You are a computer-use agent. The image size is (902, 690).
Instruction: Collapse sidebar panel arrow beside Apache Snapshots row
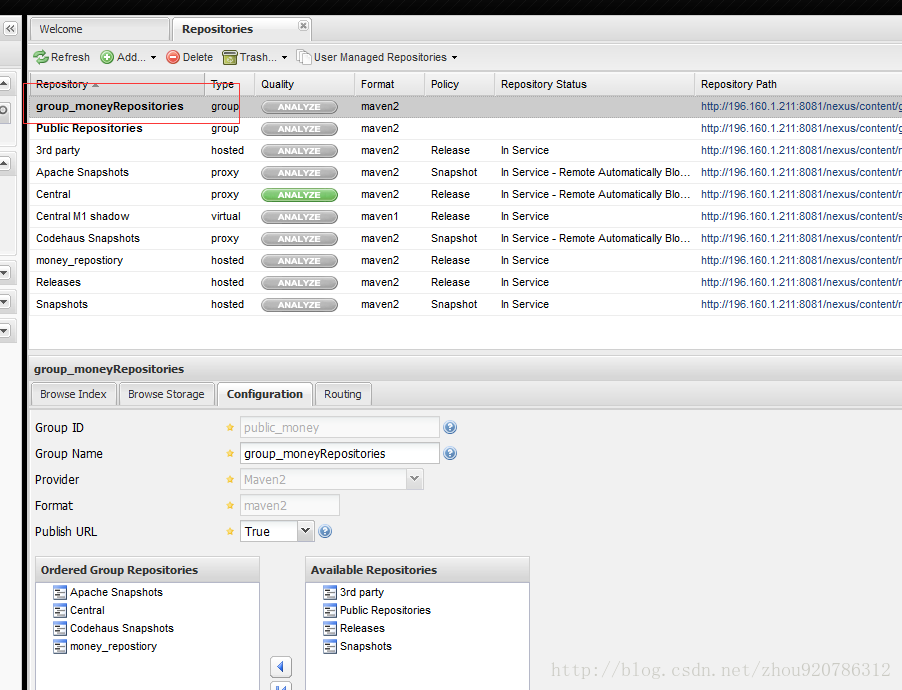click(5, 163)
